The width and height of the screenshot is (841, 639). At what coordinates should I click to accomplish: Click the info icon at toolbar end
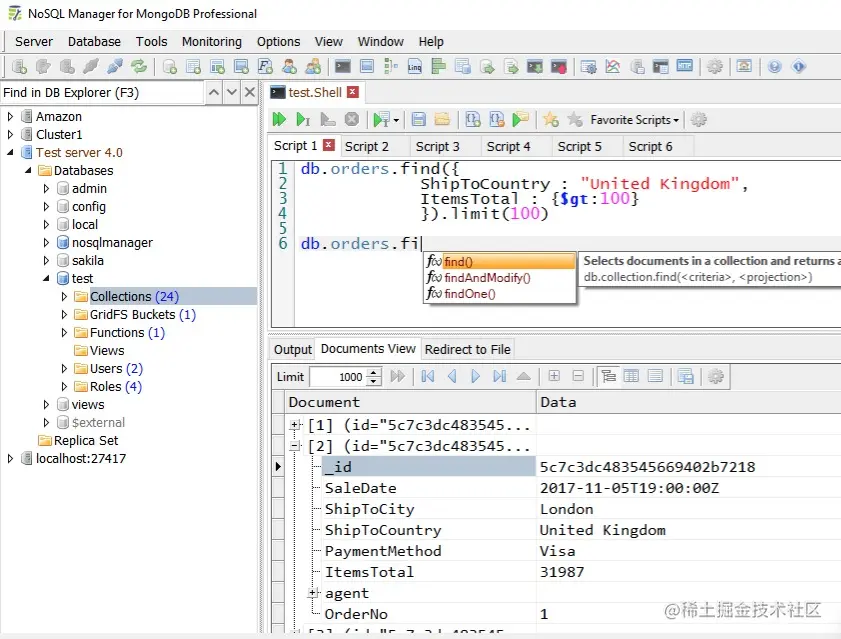(x=799, y=67)
